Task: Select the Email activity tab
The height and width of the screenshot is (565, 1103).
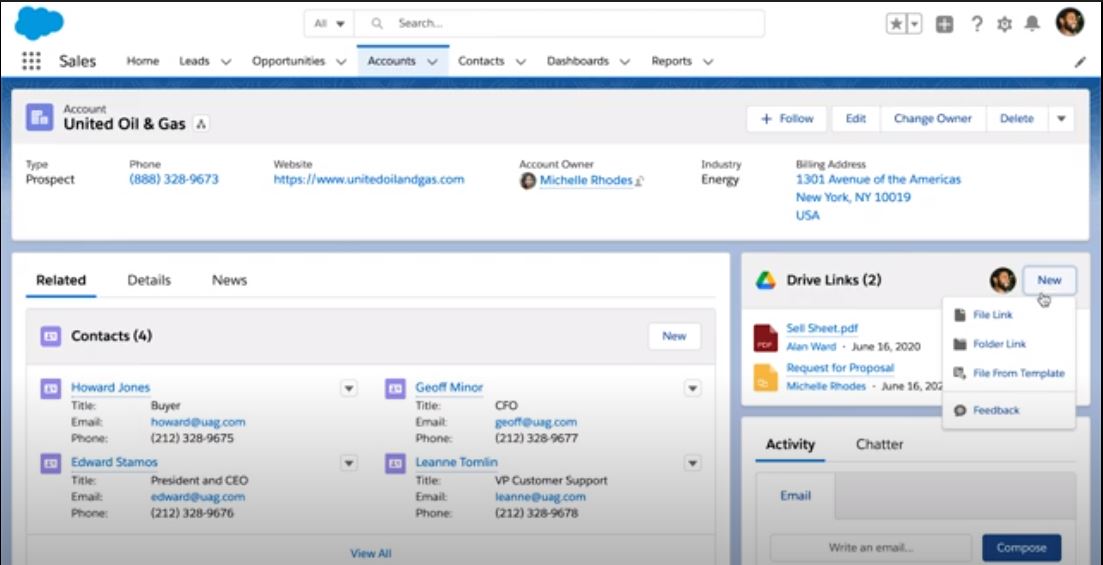Action: point(796,496)
